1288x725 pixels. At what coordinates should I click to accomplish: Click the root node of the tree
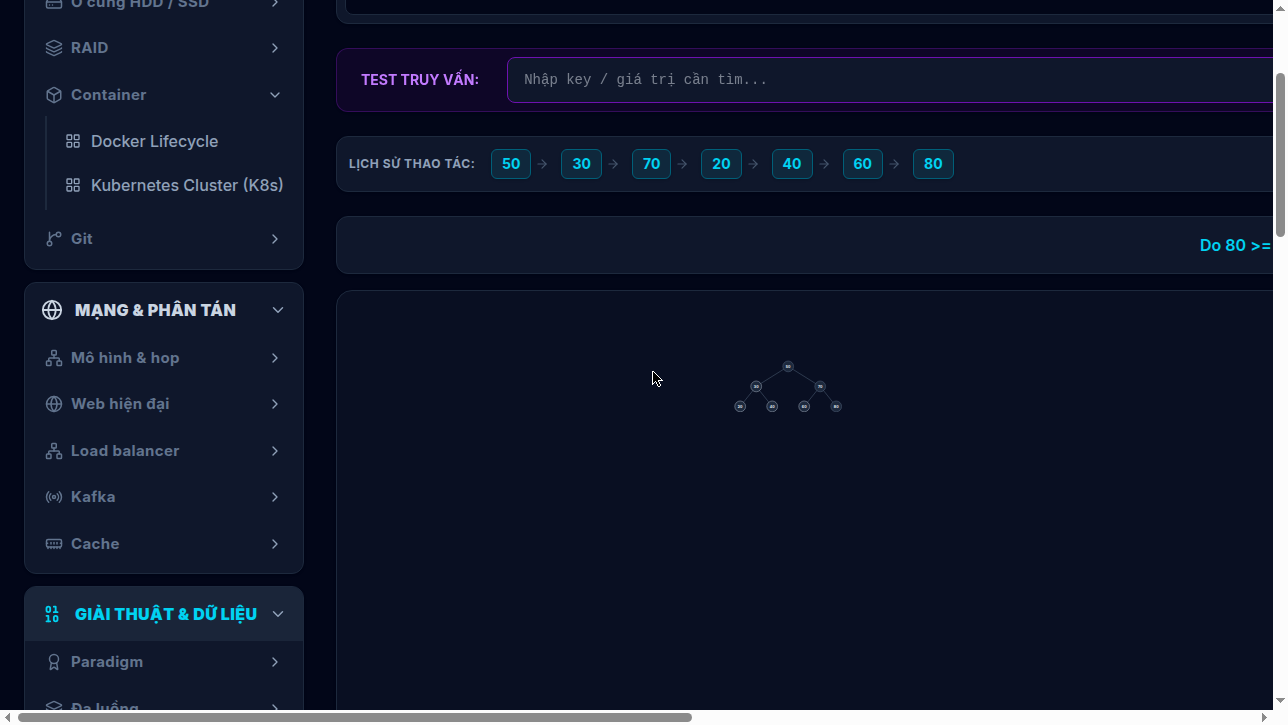pos(788,367)
